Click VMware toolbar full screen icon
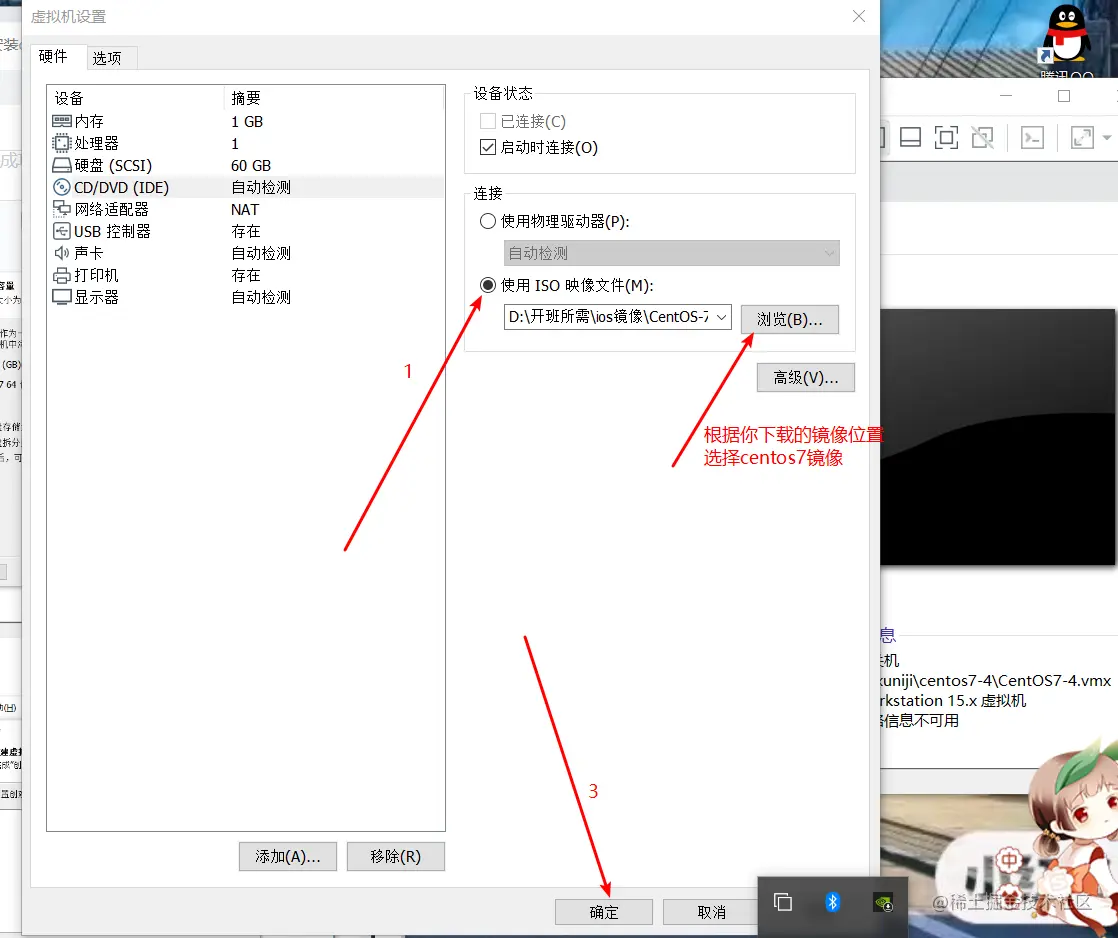Viewport: 1118px width, 938px height. [946, 137]
